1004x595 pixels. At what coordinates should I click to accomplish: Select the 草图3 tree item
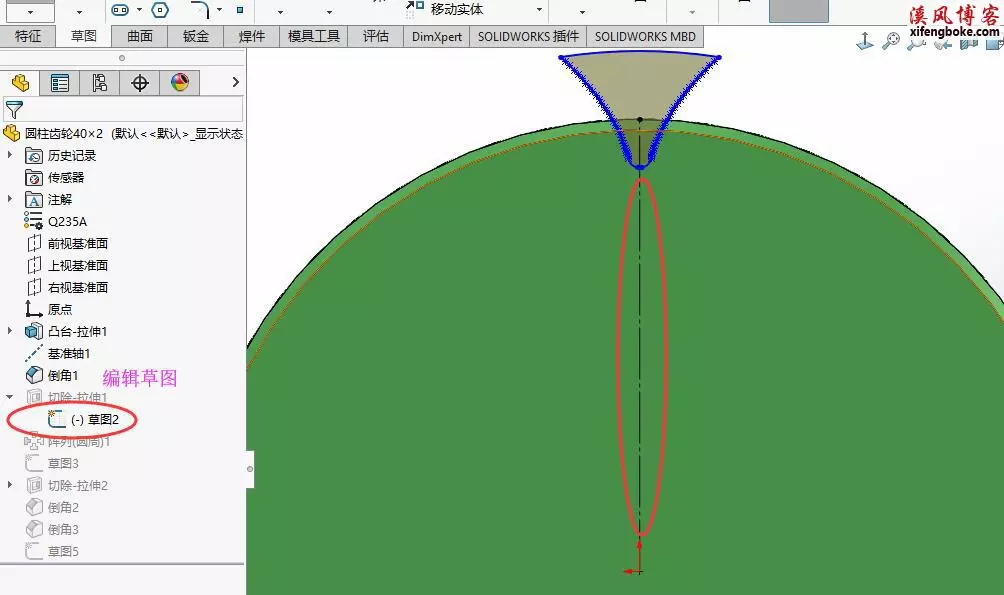(x=63, y=463)
